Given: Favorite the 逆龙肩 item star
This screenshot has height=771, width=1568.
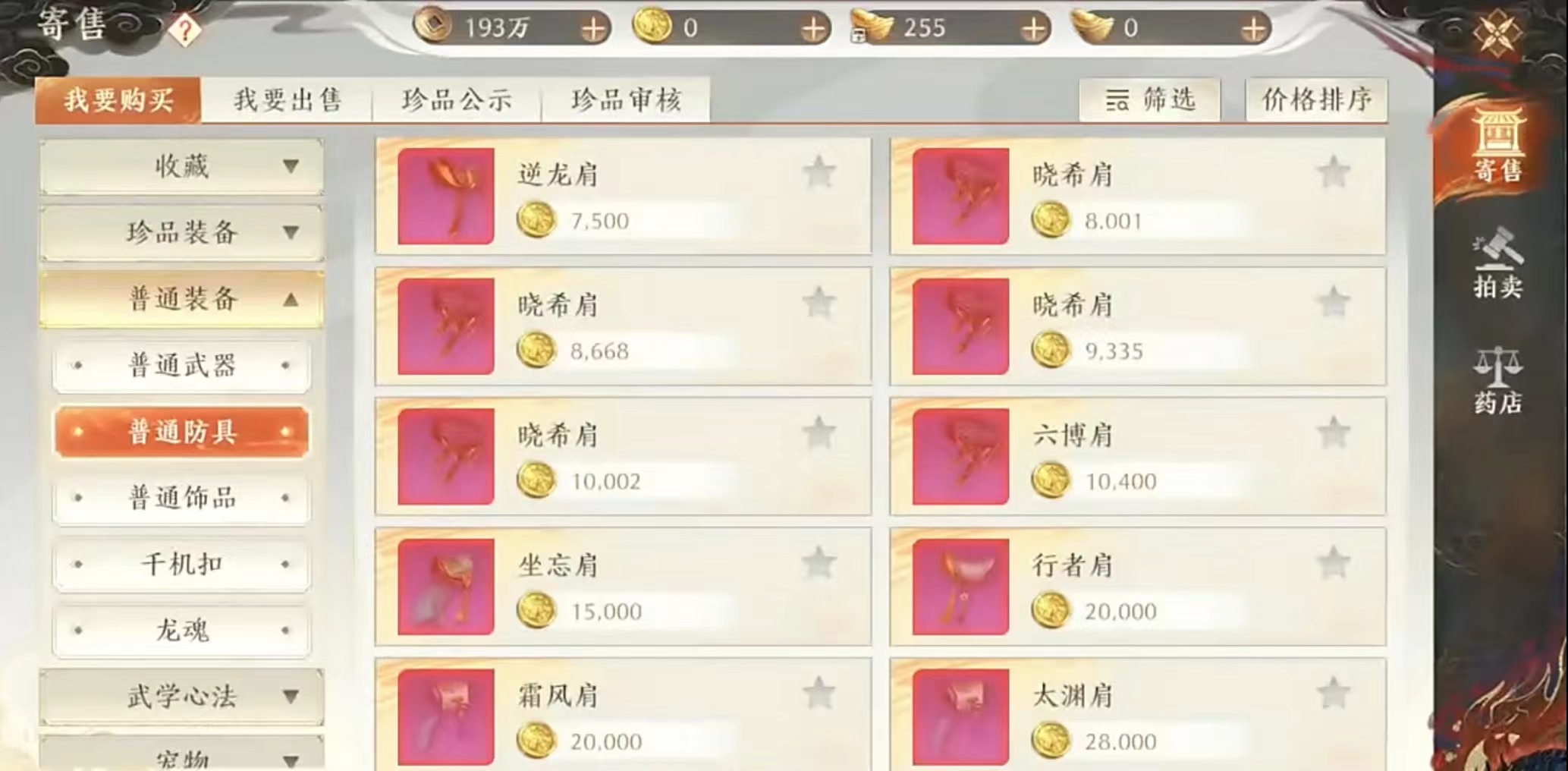Looking at the screenshot, I should coord(819,173).
